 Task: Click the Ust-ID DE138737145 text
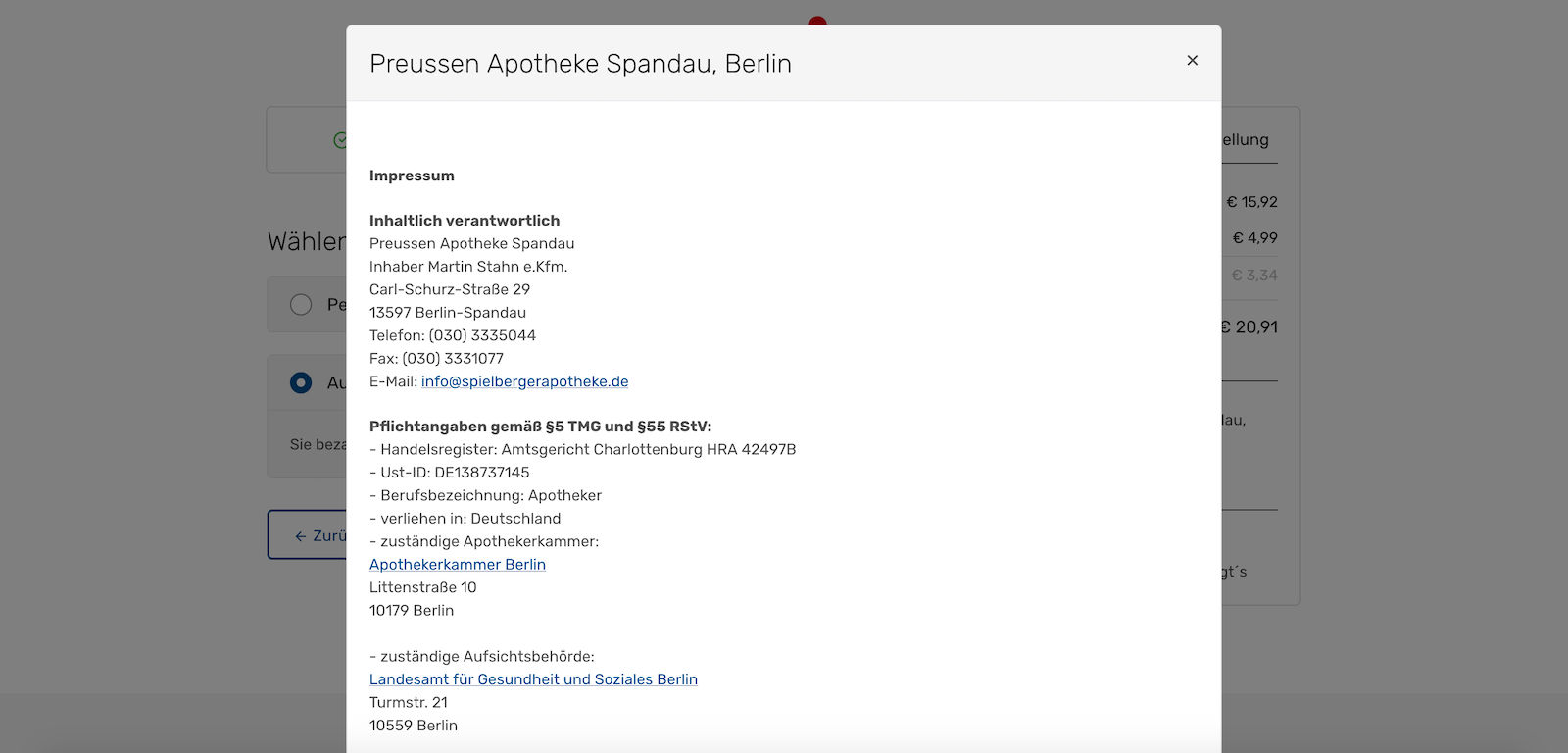click(449, 473)
